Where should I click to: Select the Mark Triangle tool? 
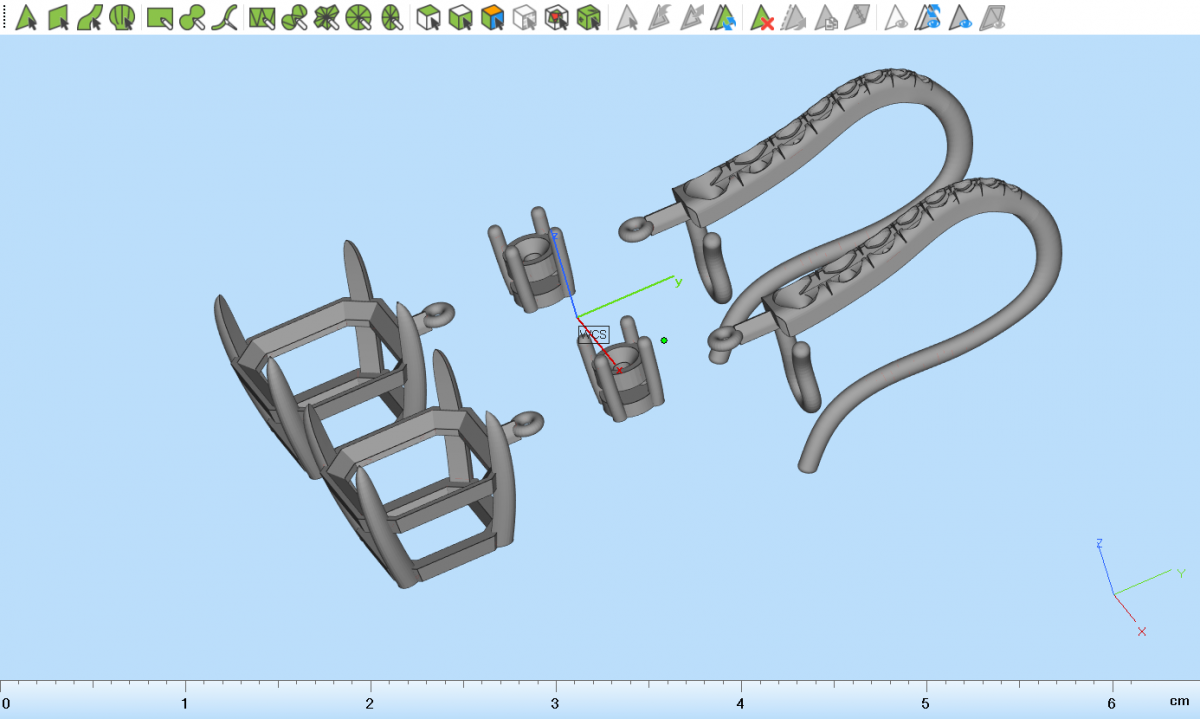27,17
